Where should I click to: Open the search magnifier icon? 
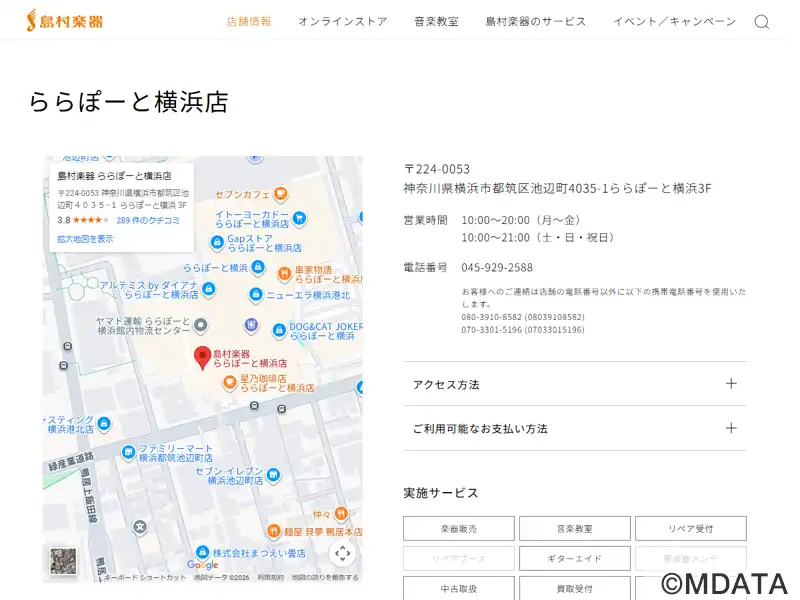[762, 22]
